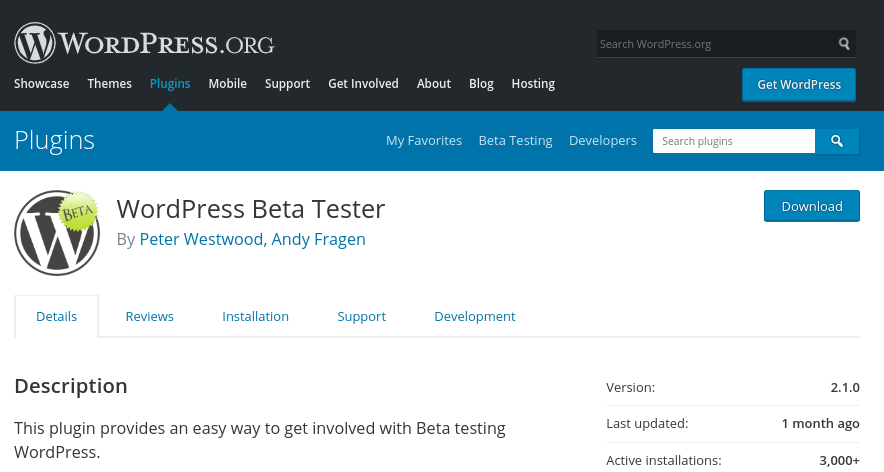Open the Installation tab
The width and height of the screenshot is (884, 472).
tap(255, 316)
